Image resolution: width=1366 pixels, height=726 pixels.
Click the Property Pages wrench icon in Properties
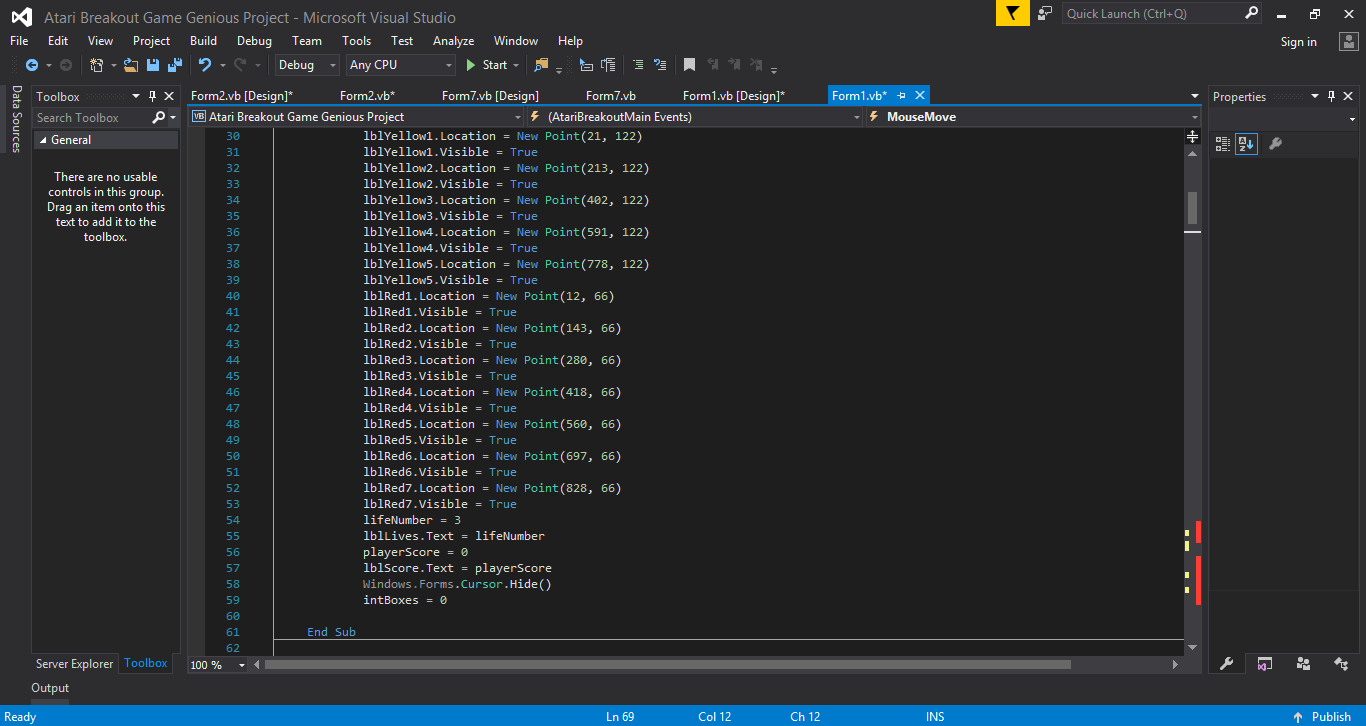tap(1275, 144)
